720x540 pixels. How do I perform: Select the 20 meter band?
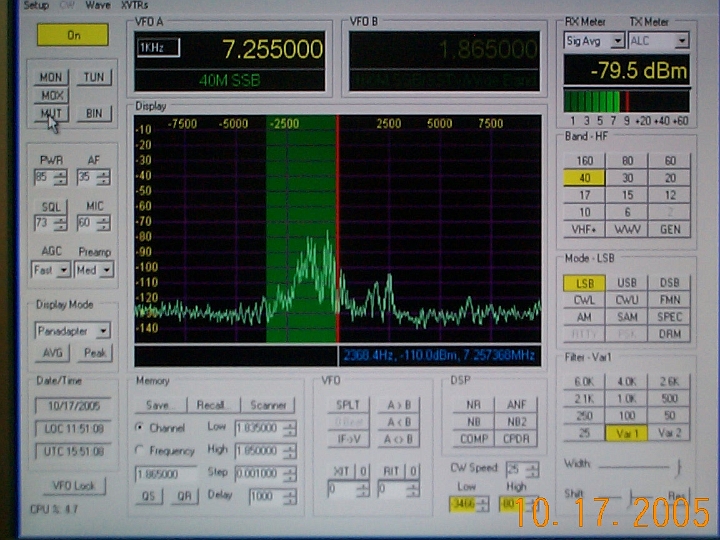coord(670,178)
